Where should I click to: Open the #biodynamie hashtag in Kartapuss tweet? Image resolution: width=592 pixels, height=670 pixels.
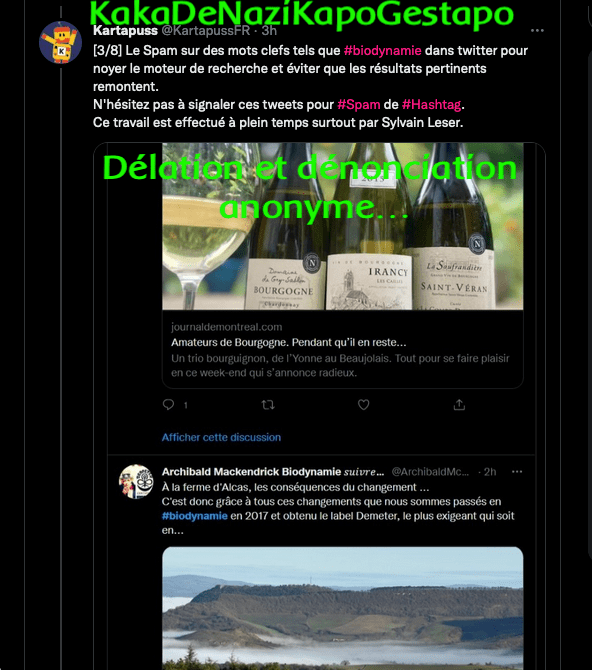(383, 50)
